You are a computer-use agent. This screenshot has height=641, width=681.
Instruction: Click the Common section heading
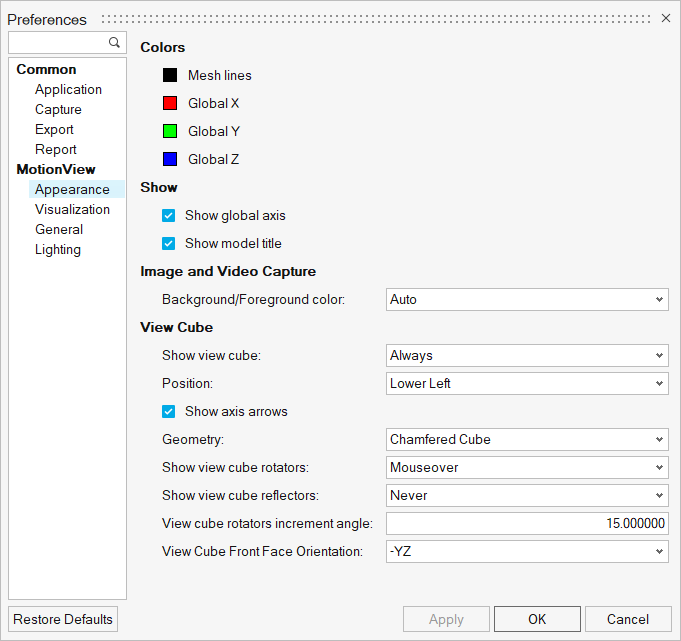click(46, 69)
